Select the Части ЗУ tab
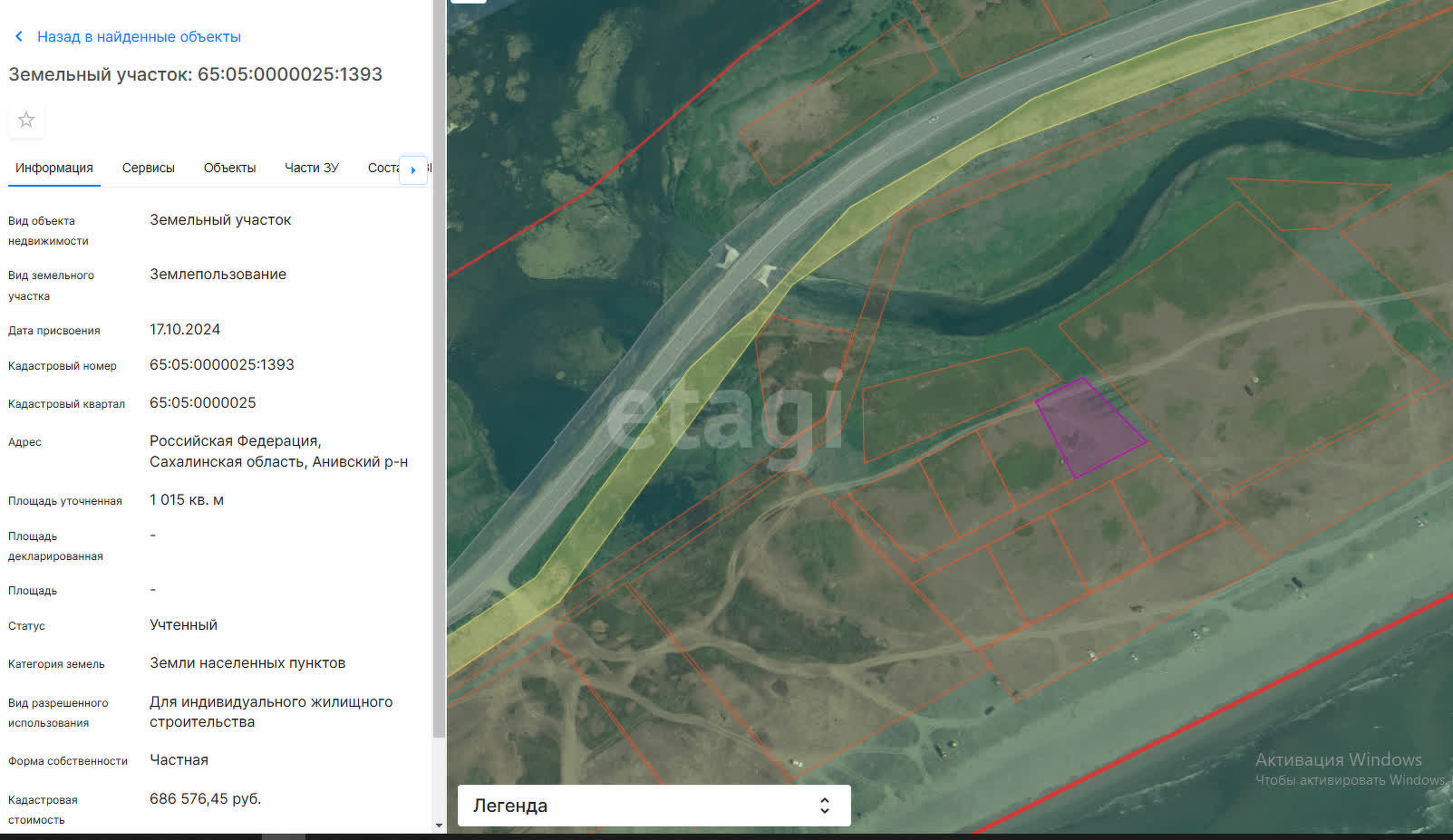The image size is (1453, 840). click(x=311, y=168)
